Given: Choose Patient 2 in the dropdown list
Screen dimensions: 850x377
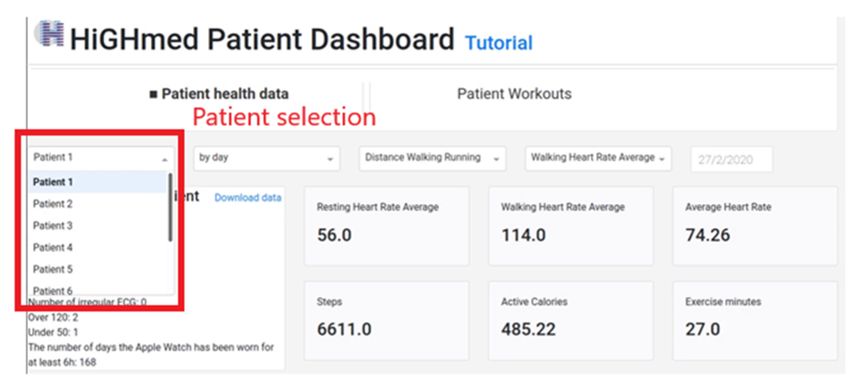Looking at the screenshot, I should tap(98, 204).
